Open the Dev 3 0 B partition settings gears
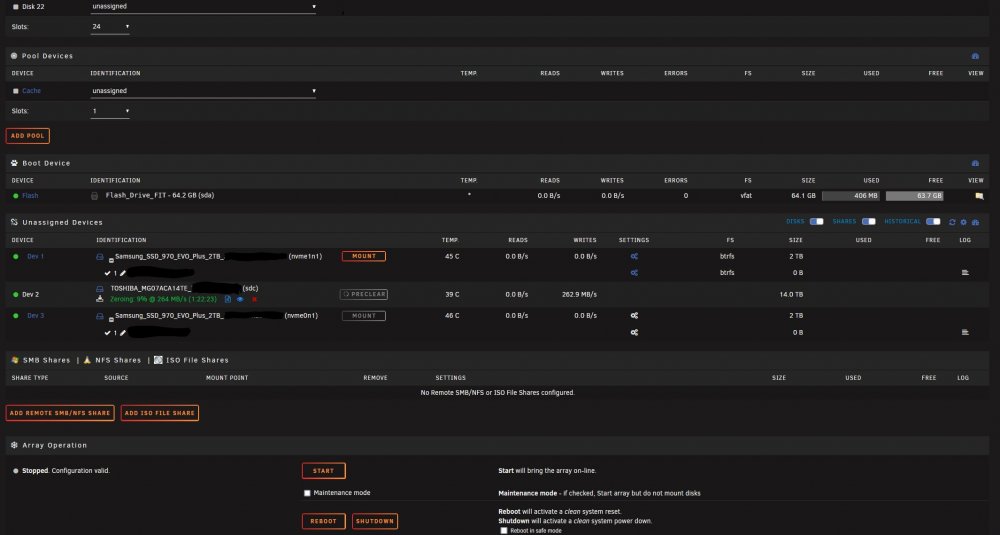The width and height of the screenshot is (1000, 535). [x=634, y=333]
